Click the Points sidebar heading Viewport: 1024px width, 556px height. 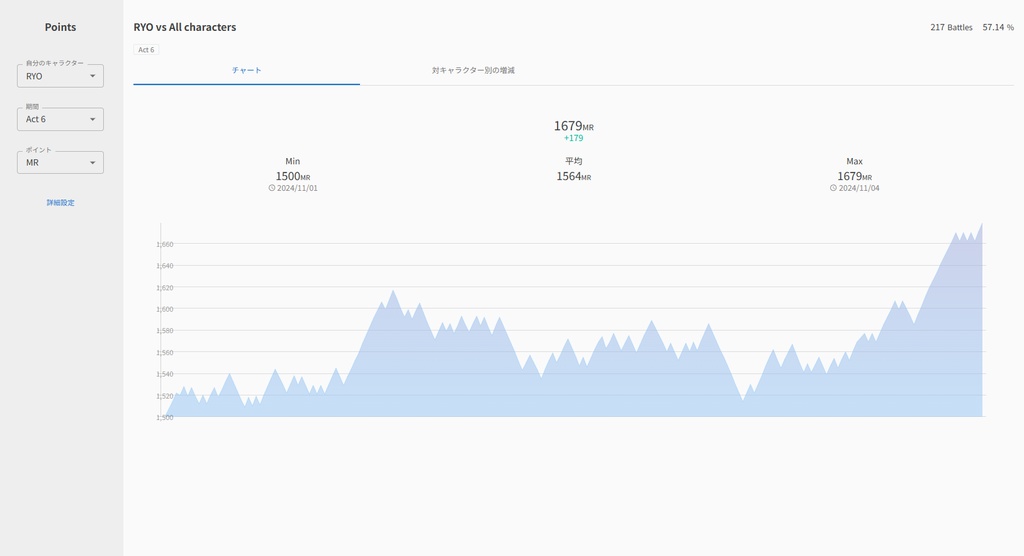60,27
